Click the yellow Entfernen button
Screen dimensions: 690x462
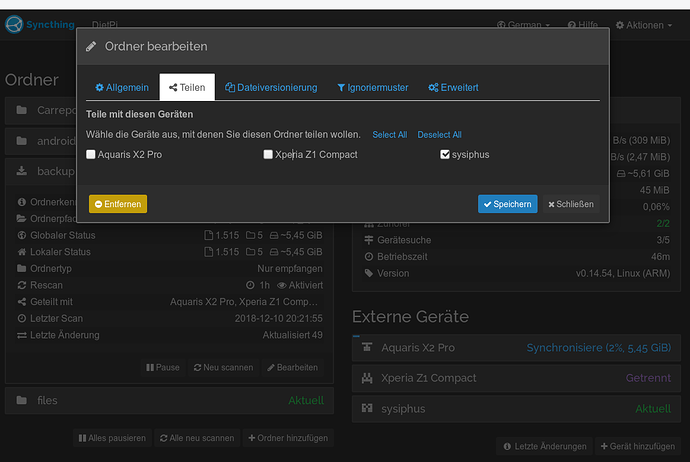tap(118, 204)
